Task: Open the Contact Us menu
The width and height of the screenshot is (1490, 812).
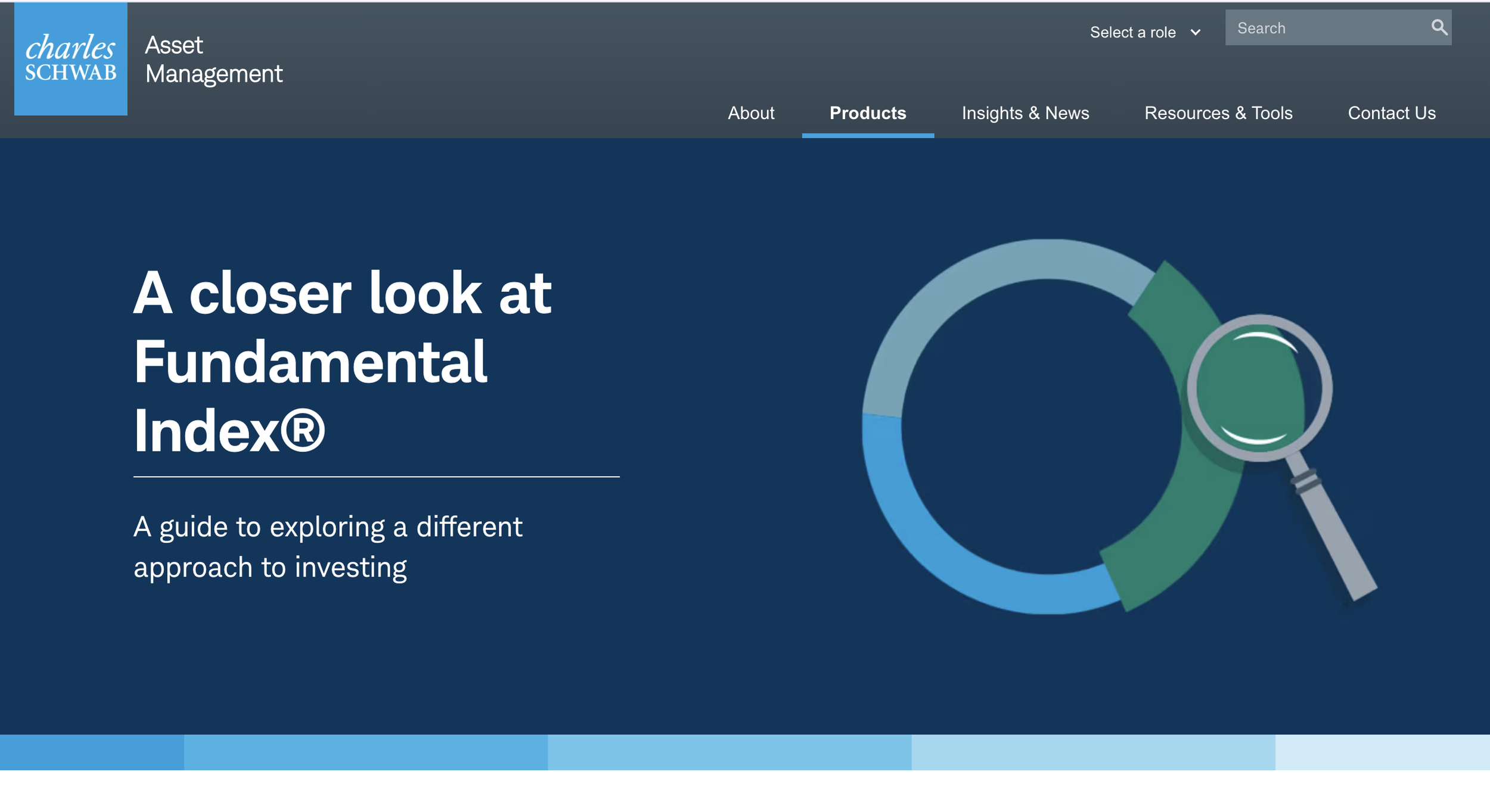Action: [1392, 113]
